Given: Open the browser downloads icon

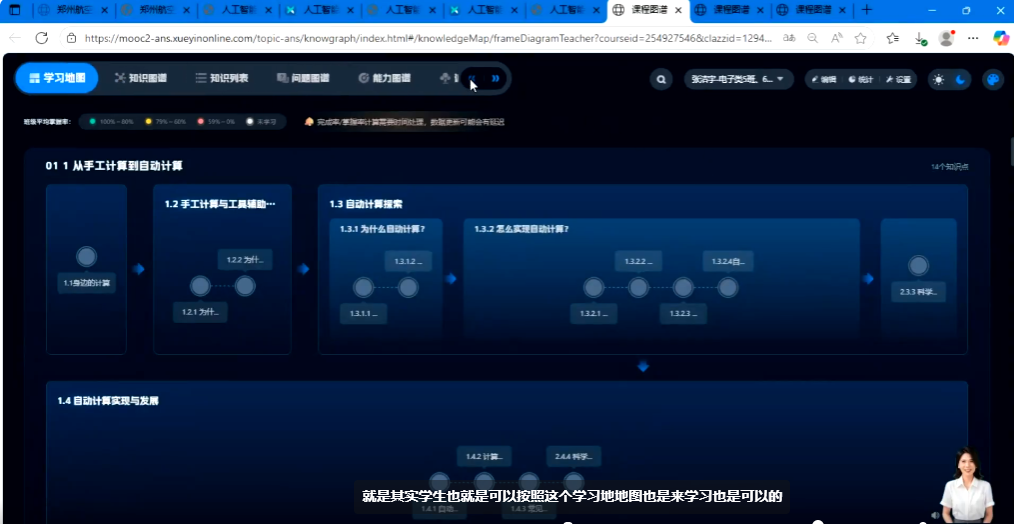Looking at the screenshot, I should click(918, 38).
